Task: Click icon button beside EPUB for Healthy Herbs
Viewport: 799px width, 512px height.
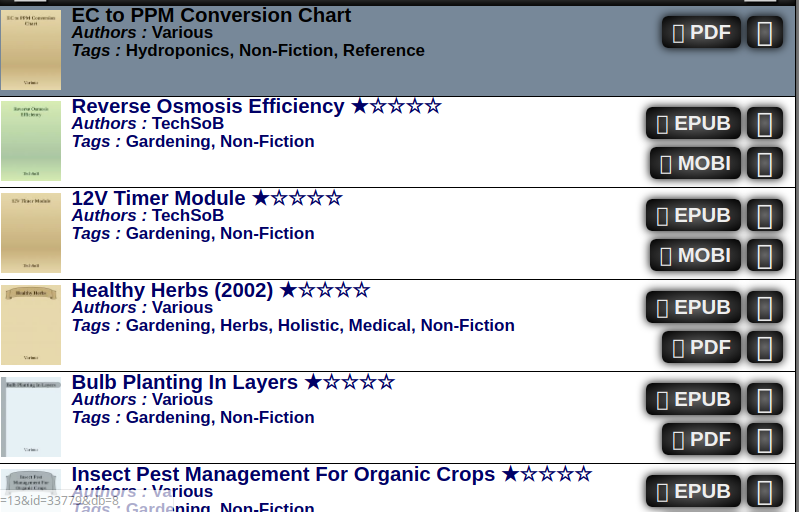Action: 765,308
